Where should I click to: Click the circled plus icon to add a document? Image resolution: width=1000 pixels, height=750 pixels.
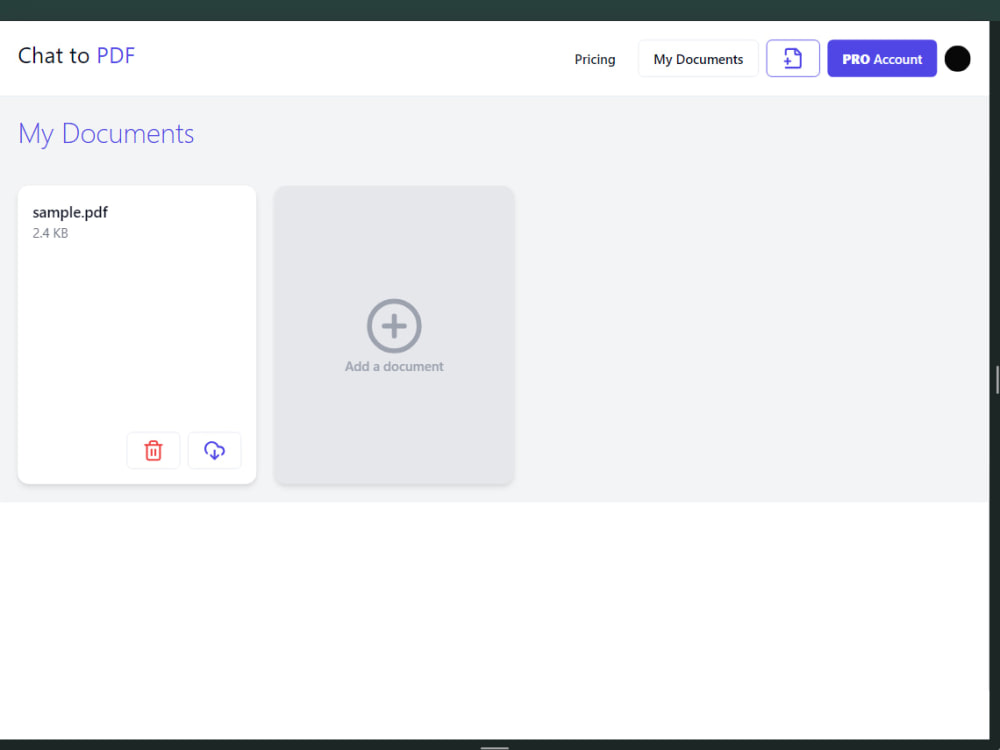[x=394, y=326]
